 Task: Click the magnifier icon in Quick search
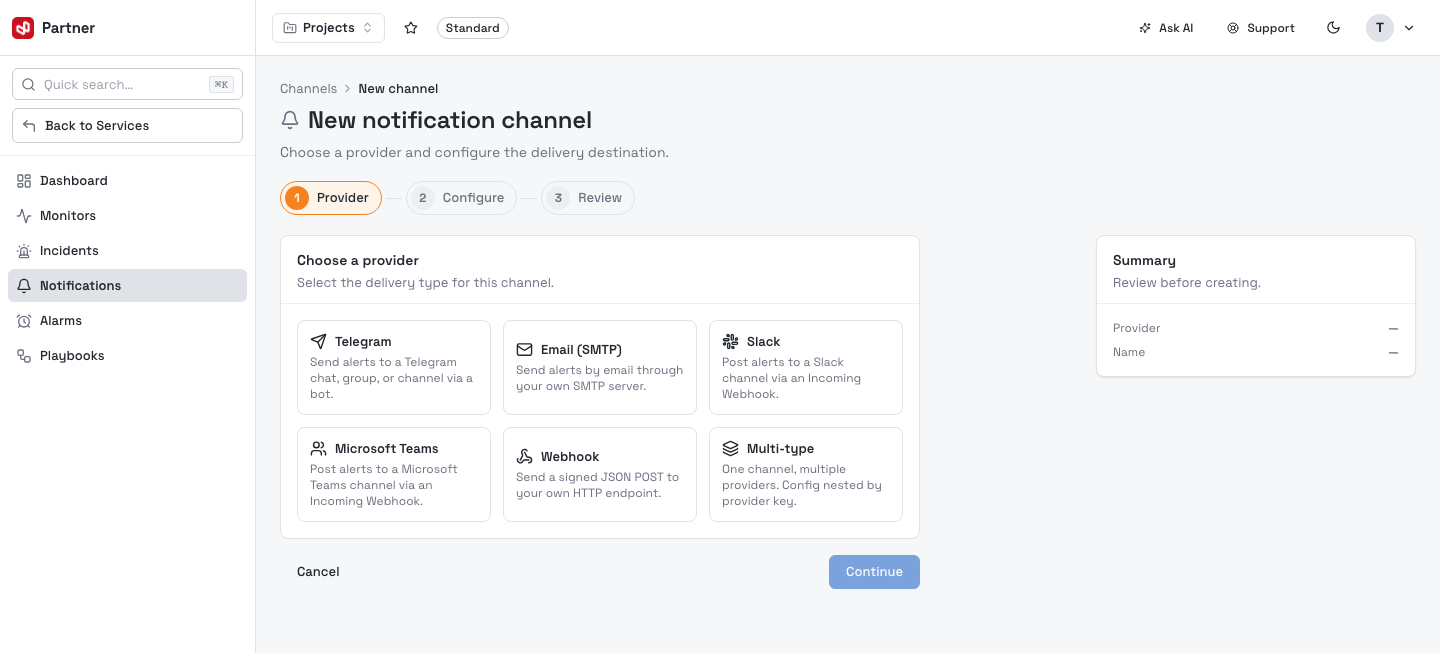28,85
